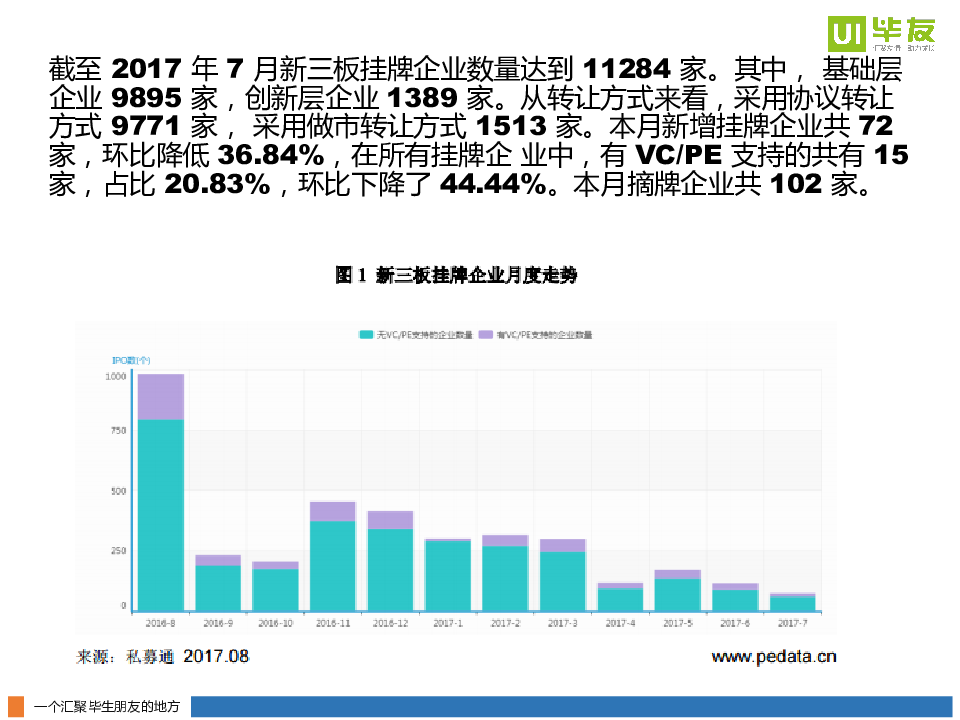This screenshot has height=720, width=960.
Task: Click the 2017-1 bar in chart
Action: coord(447,575)
